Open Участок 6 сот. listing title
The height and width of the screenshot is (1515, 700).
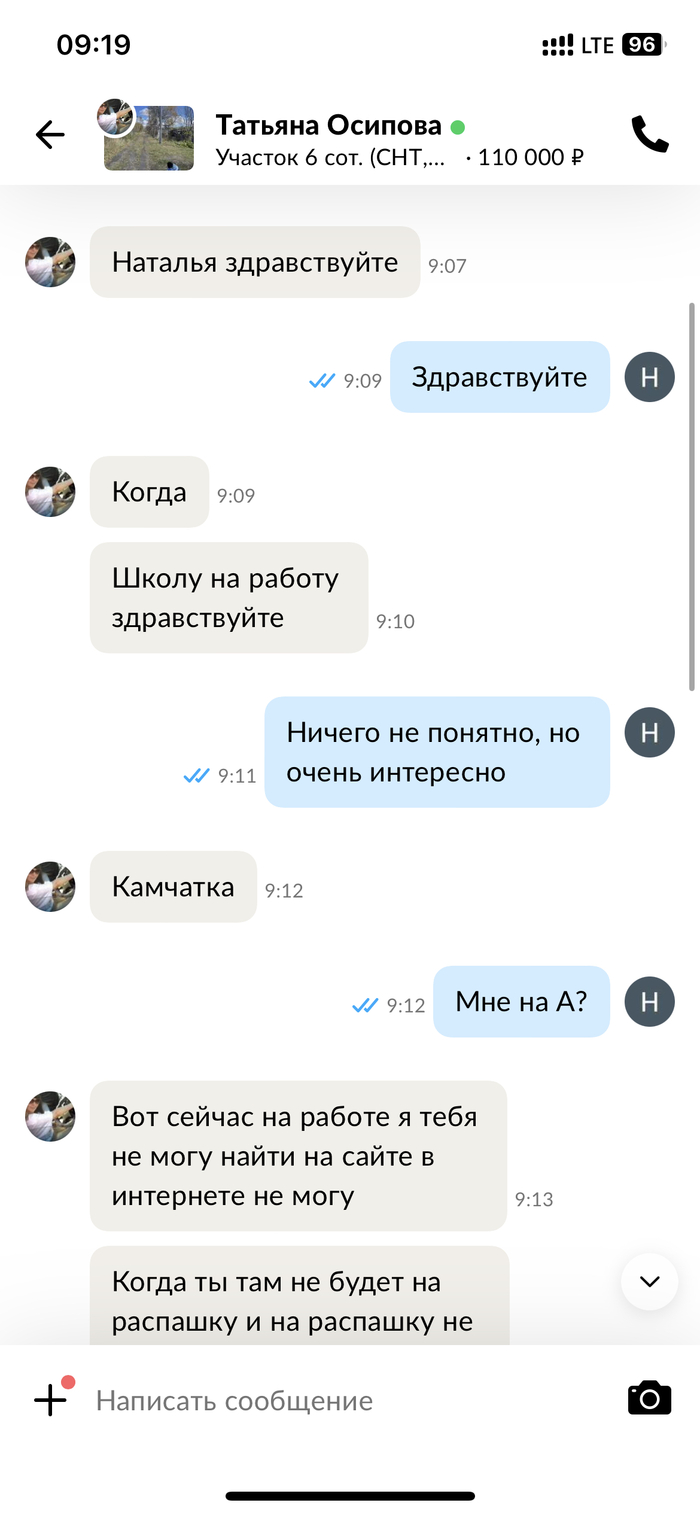(331, 157)
